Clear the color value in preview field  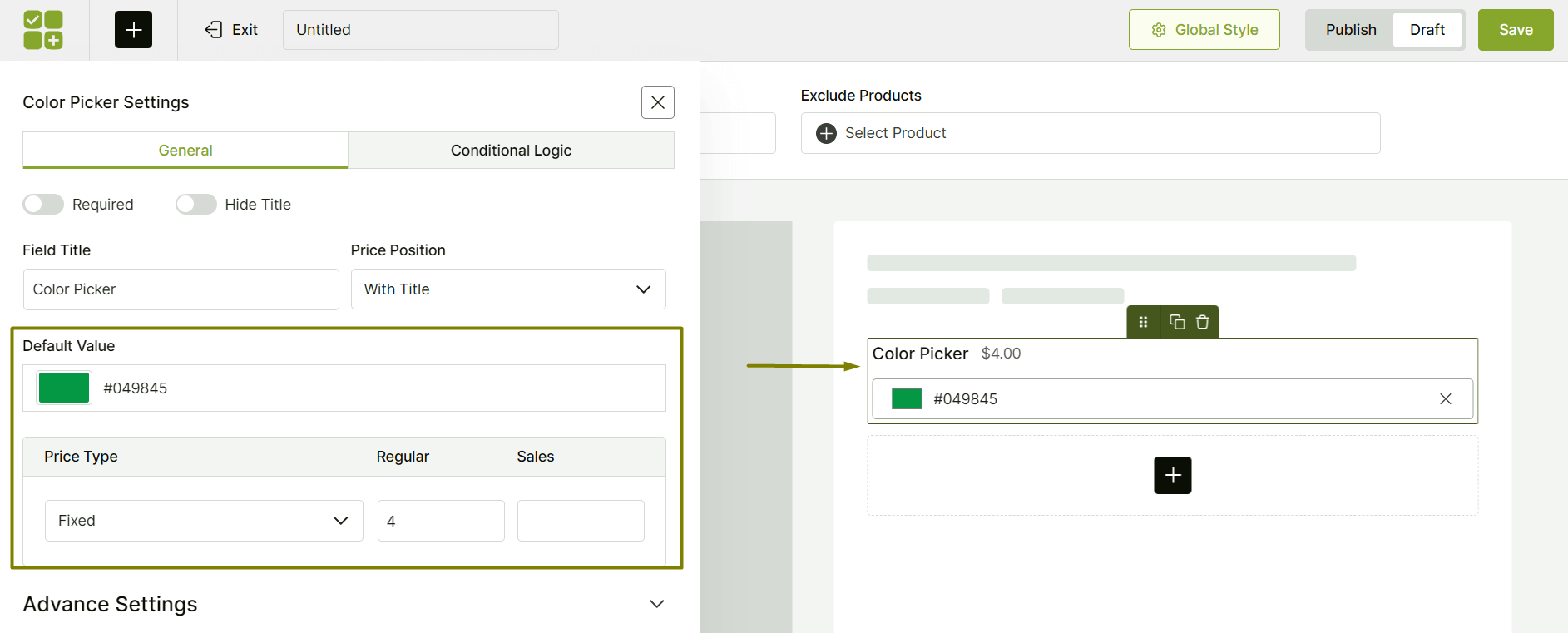[x=1445, y=399]
